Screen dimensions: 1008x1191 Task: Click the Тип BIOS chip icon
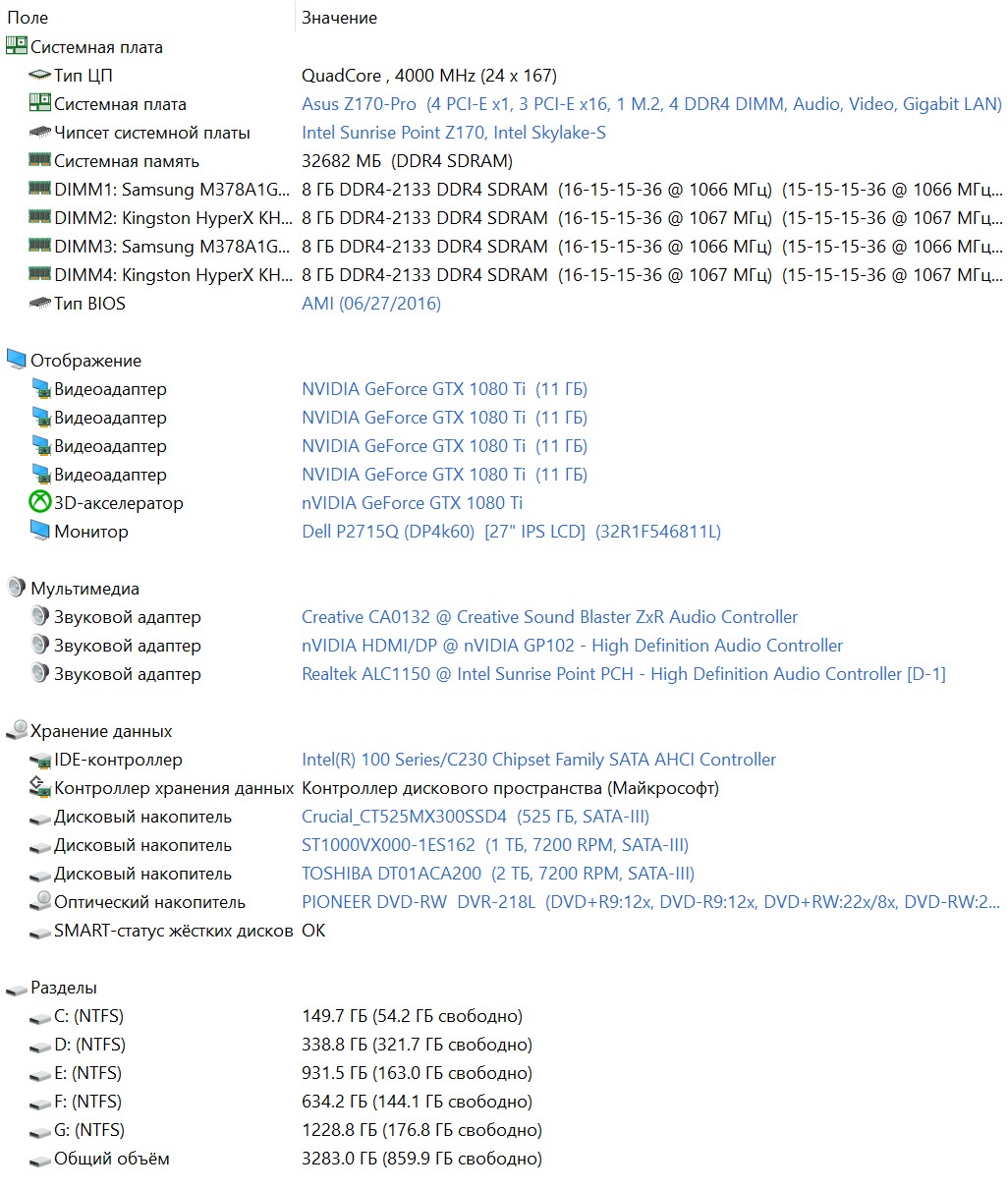[x=40, y=303]
